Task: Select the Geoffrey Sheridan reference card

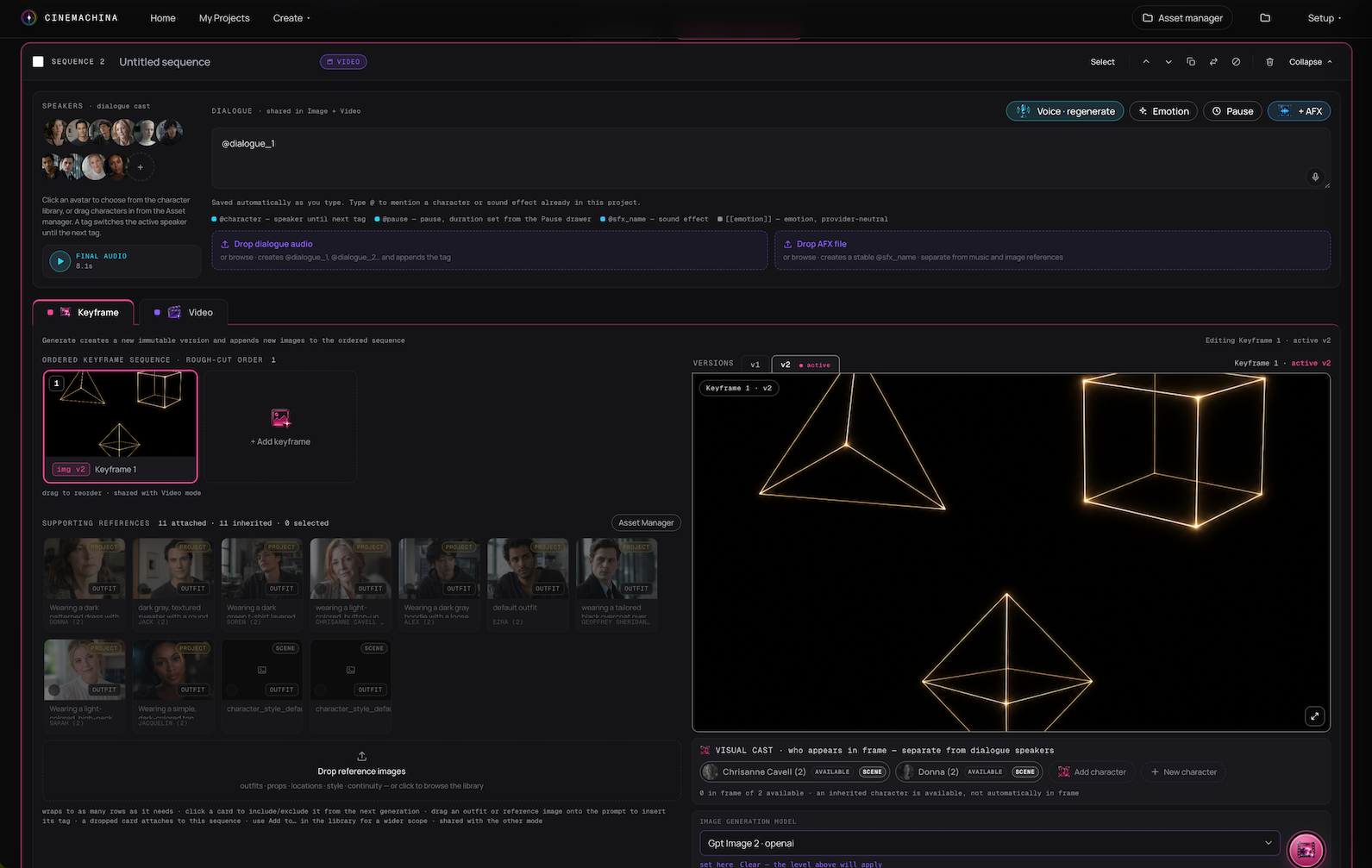Action: (x=617, y=584)
